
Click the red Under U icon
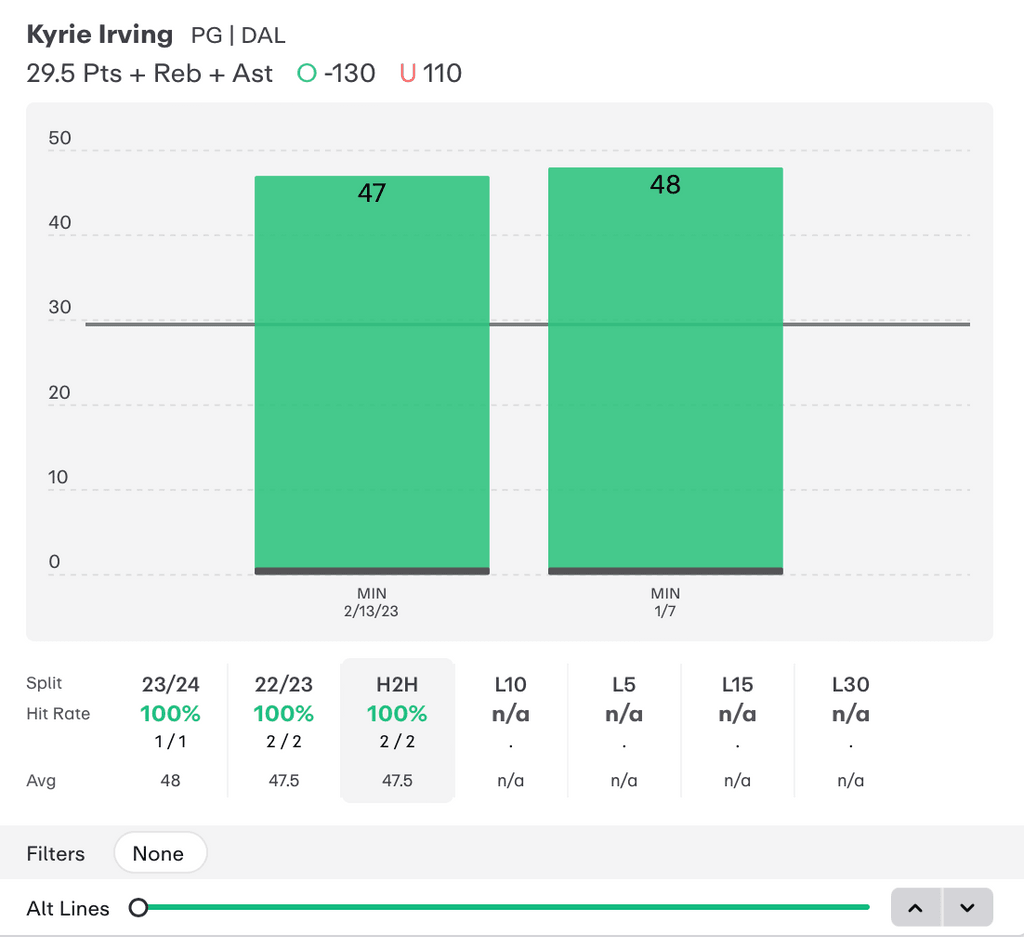[408, 73]
